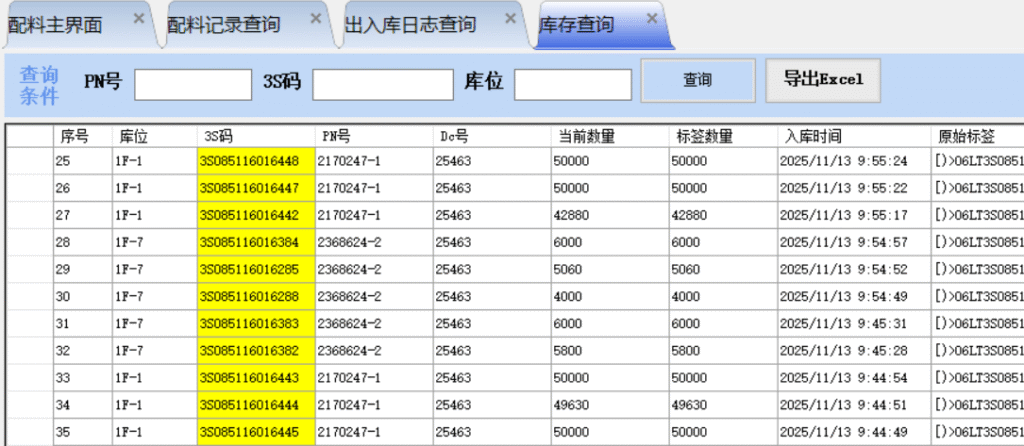Click the Dc号 column header
The width and height of the screenshot is (1024, 446).
492,136
